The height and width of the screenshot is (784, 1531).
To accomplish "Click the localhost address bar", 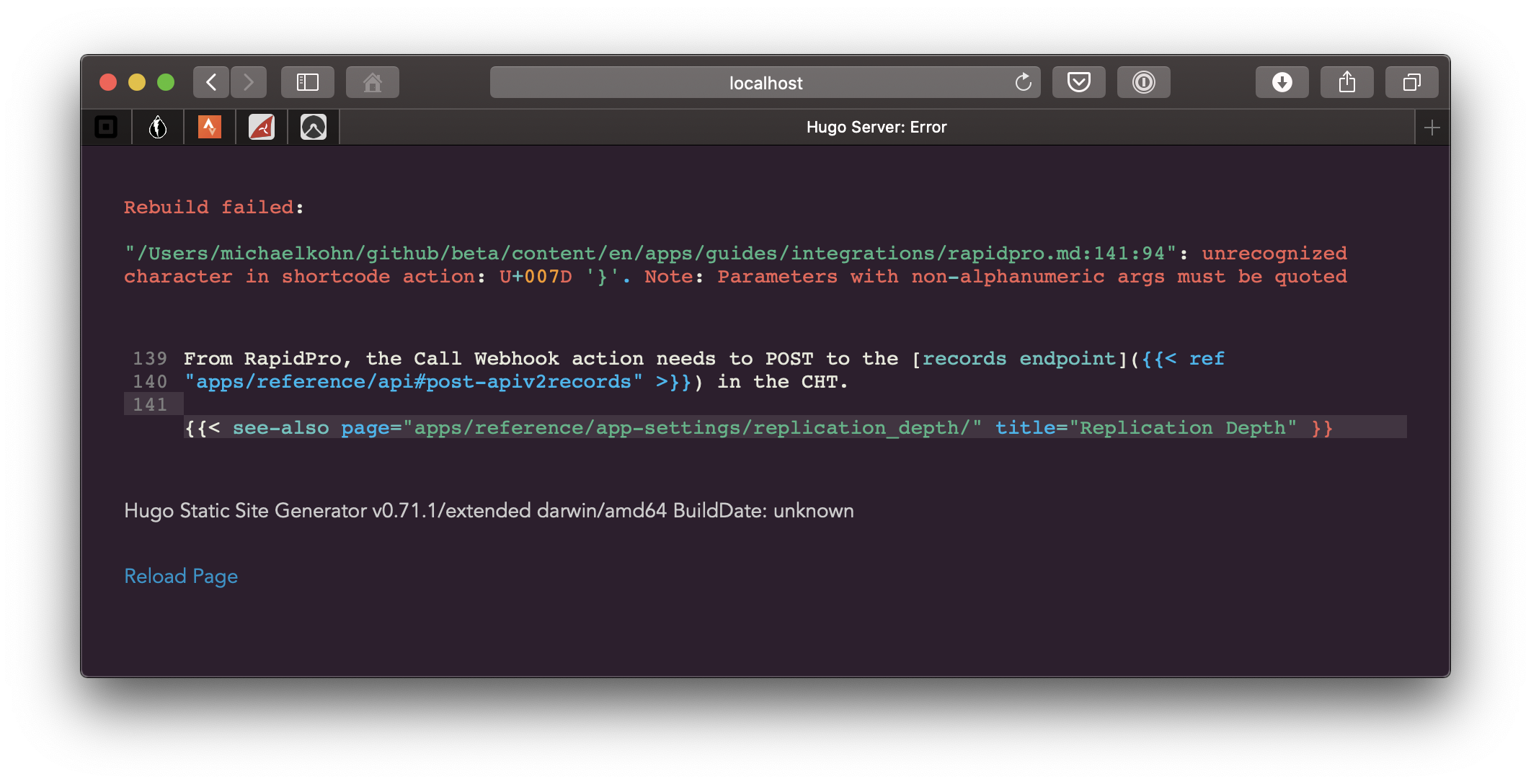I will coord(764,82).
